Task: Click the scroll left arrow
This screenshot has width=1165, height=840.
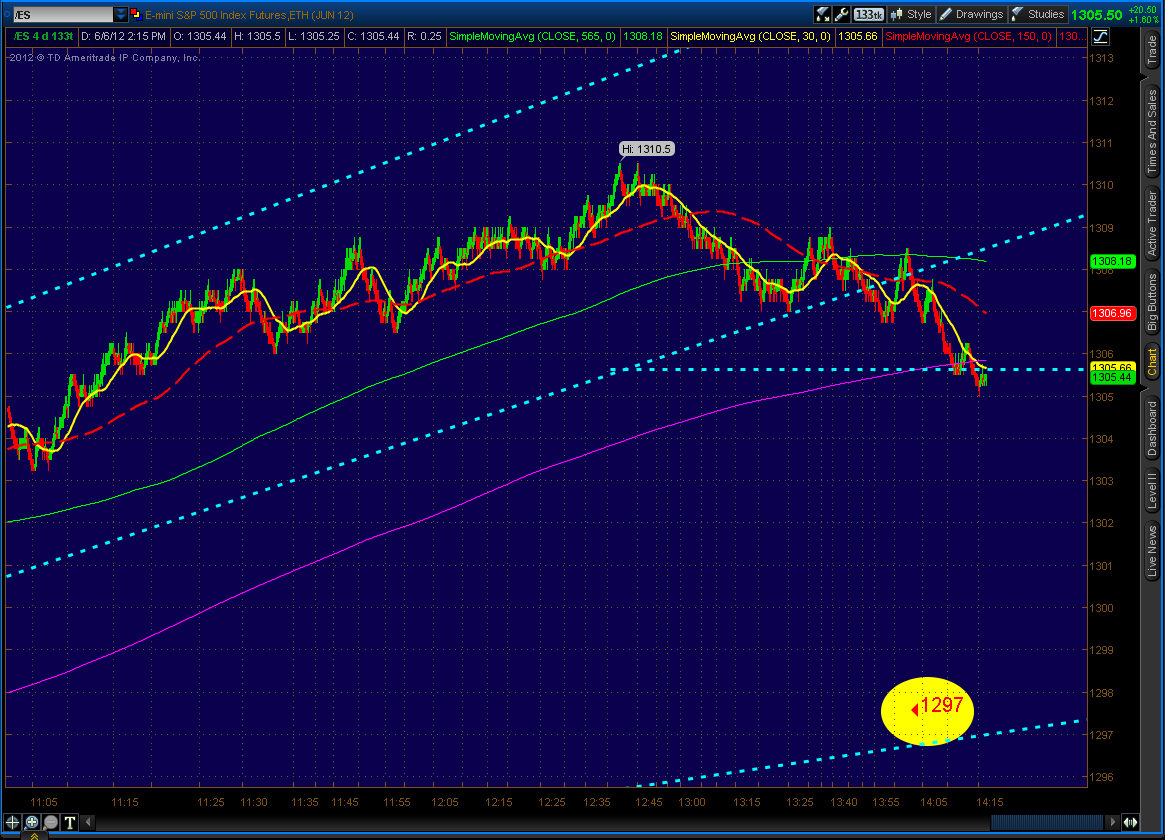Action: [x=88, y=822]
